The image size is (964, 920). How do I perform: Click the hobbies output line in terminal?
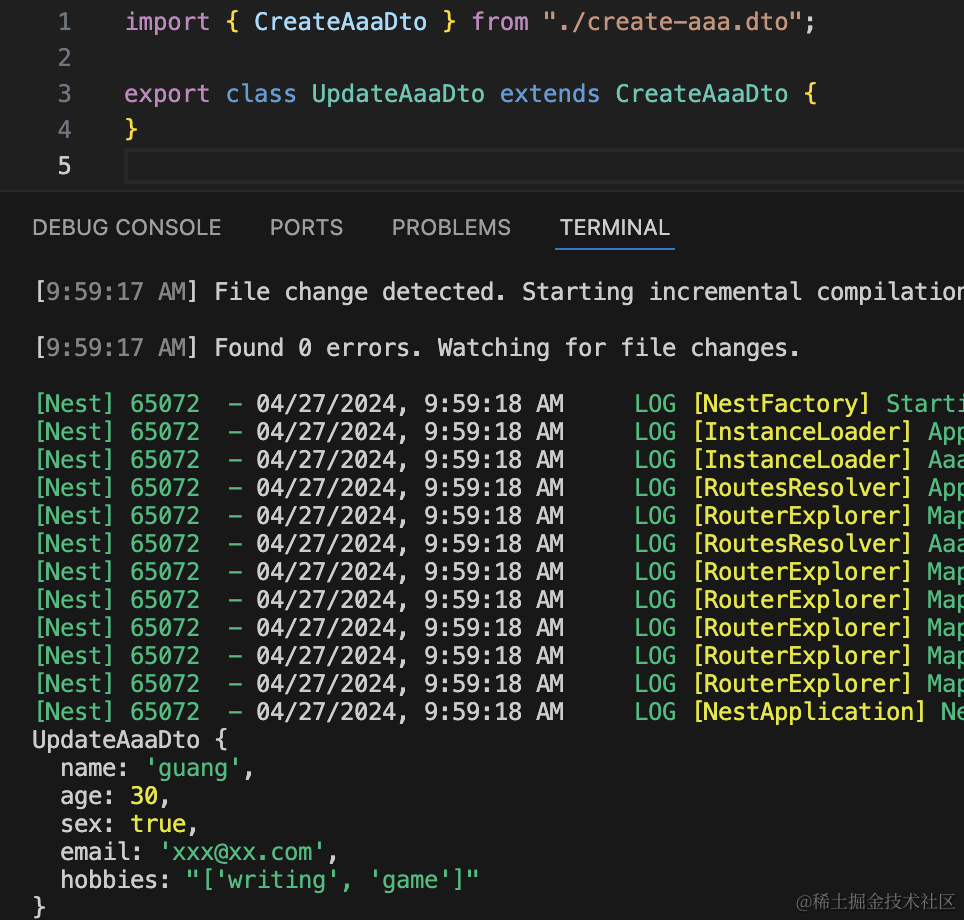(x=270, y=880)
